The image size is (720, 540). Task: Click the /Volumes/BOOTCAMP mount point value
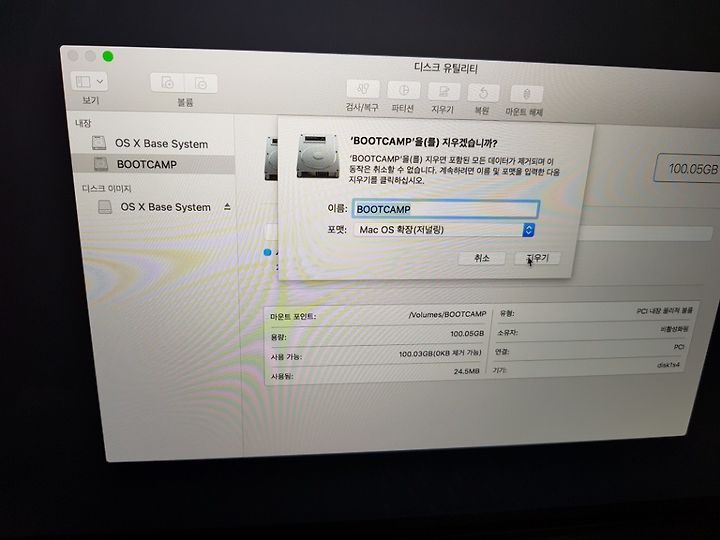click(x=447, y=315)
